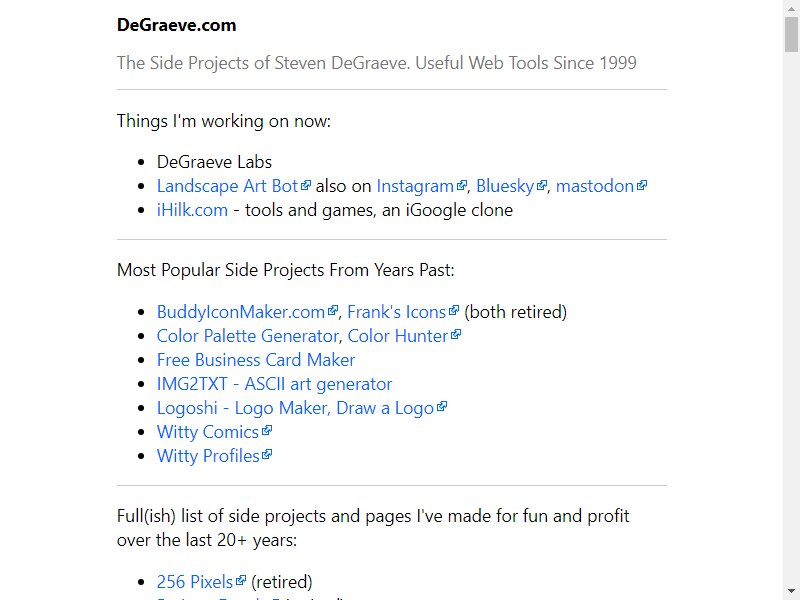Click external-link icon next to Instagram

pos(462,185)
